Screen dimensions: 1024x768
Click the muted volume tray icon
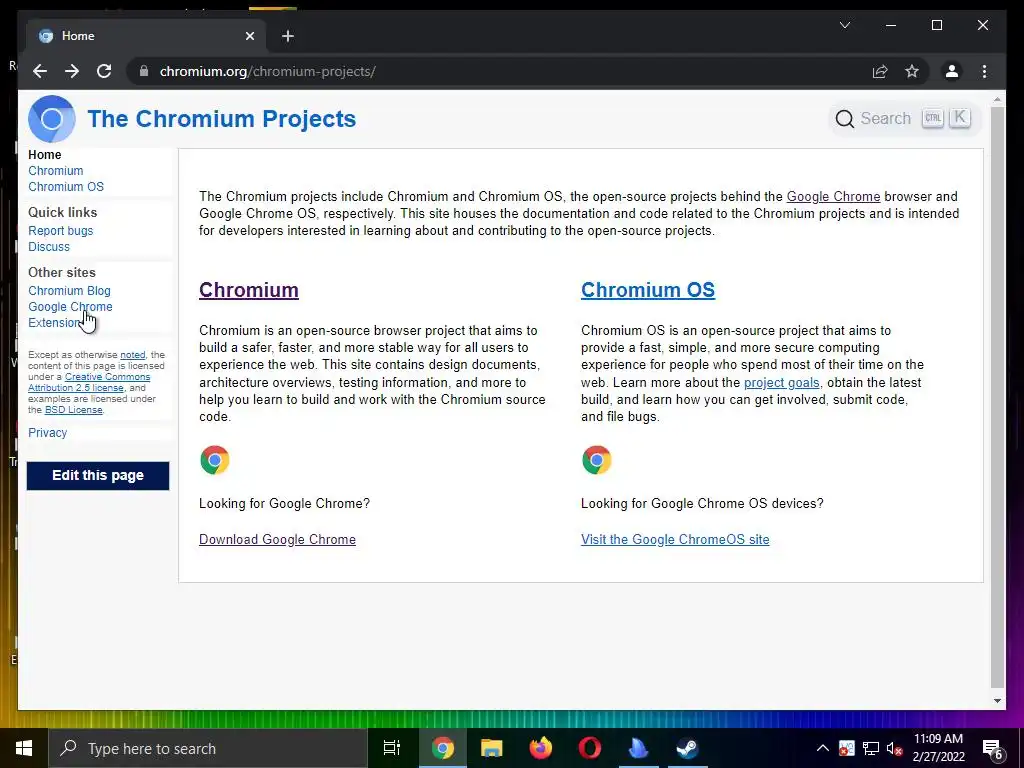click(894, 748)
